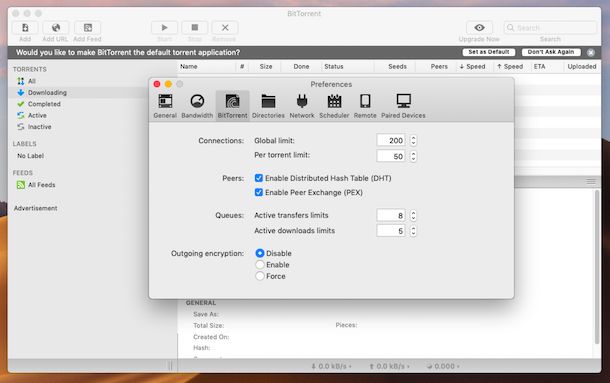Viewport: 610px width, 383px height.
Task: Sort torrents by Name column
Action: tap(207, 67)
